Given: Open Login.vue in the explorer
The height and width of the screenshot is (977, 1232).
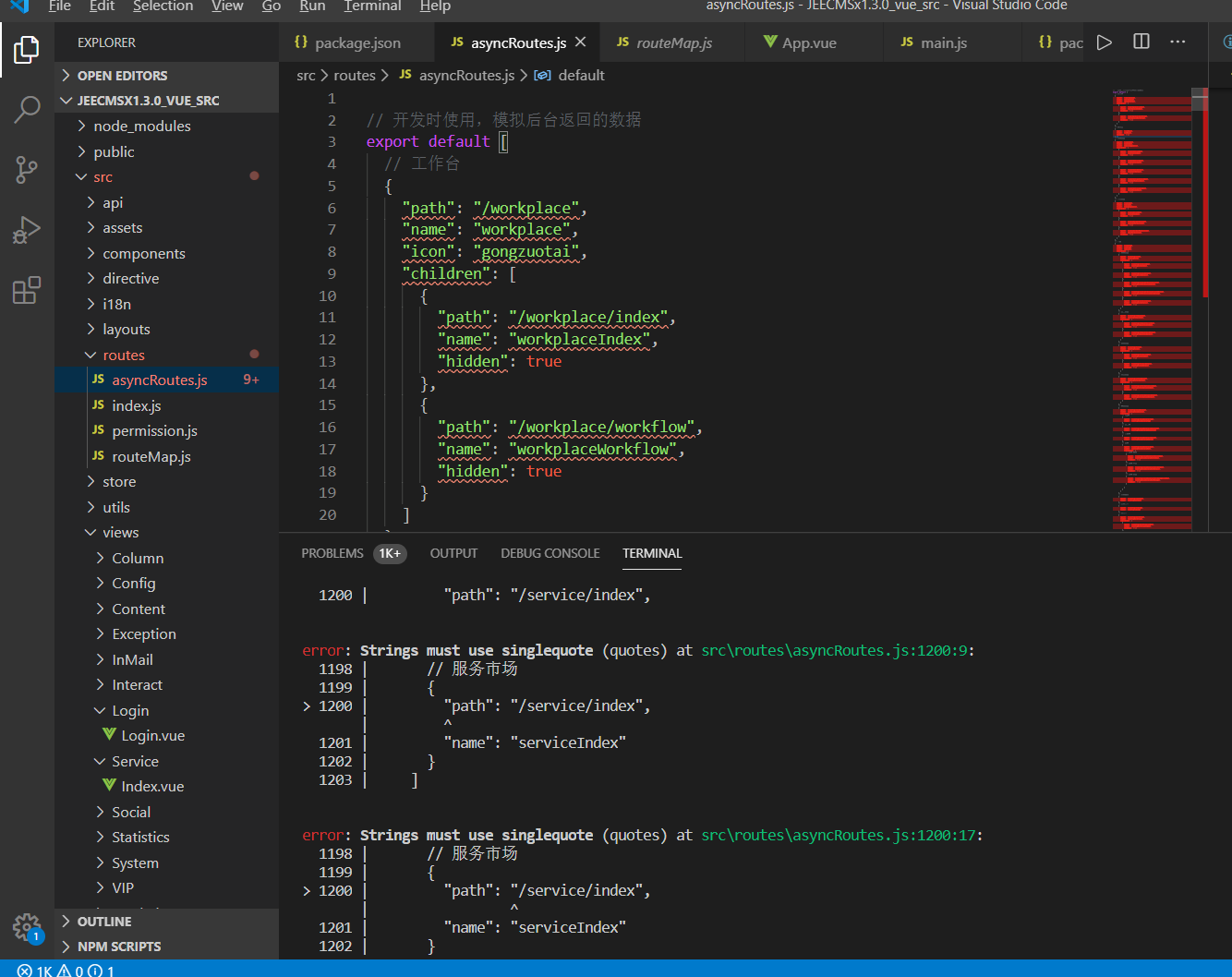Looking at the screenshot, I should 152,736.
